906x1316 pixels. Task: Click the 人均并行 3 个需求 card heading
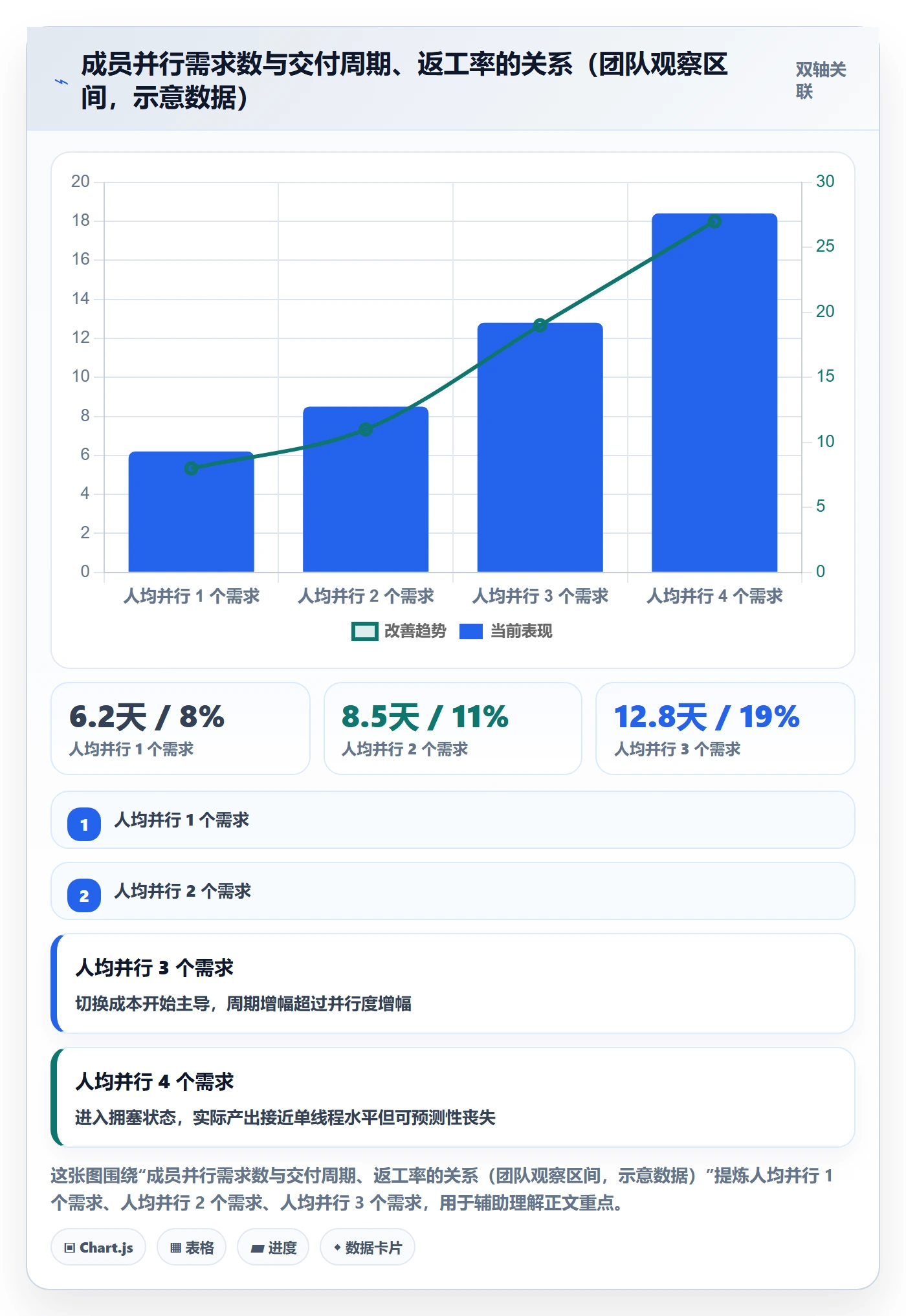[155, 968]
